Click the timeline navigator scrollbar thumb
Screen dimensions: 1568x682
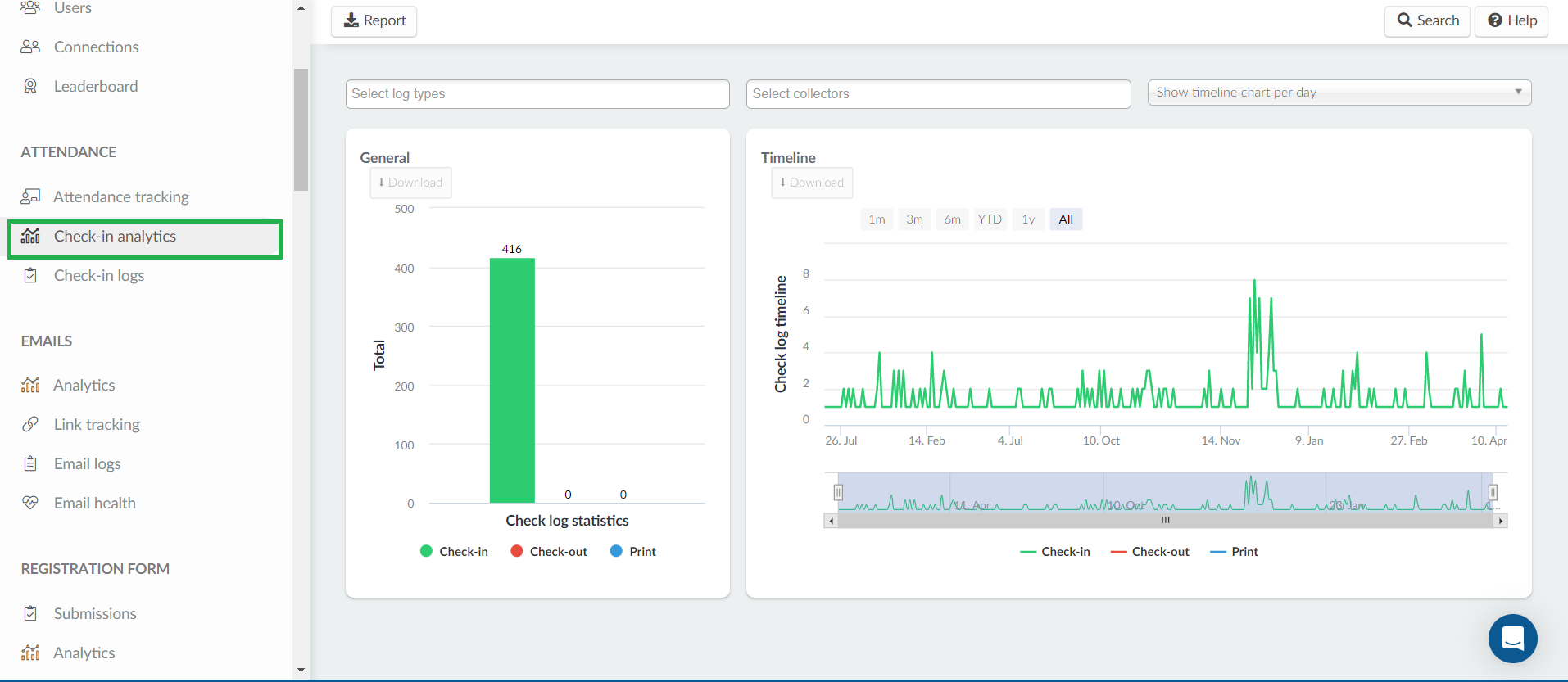tap(1166, 521)
